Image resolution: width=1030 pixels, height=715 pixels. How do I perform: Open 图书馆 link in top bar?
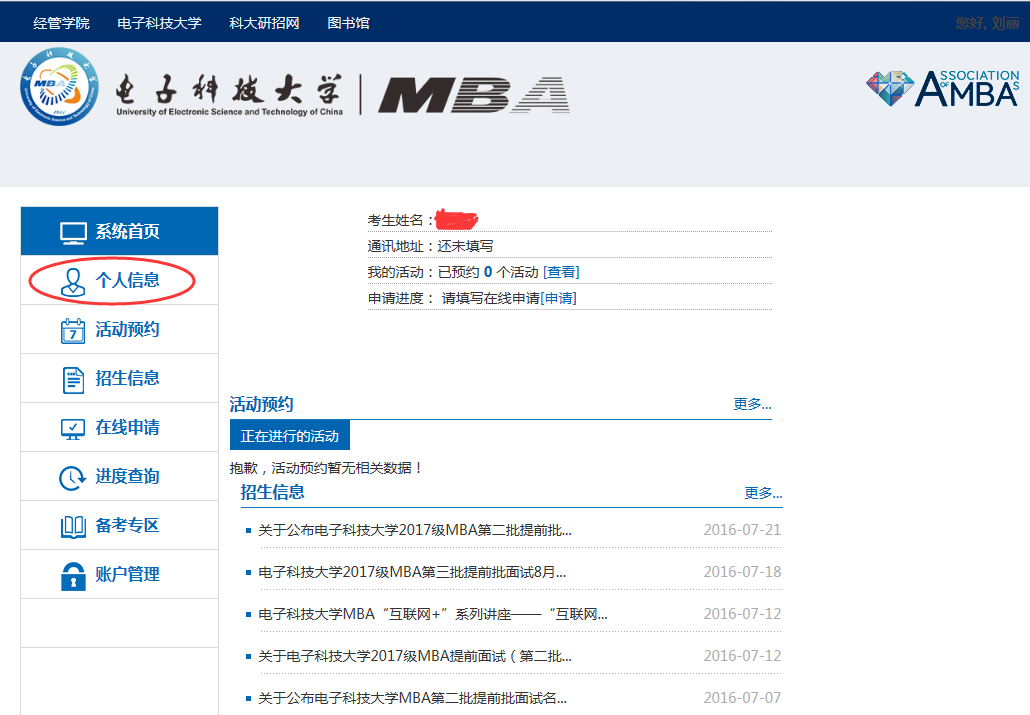348,23
